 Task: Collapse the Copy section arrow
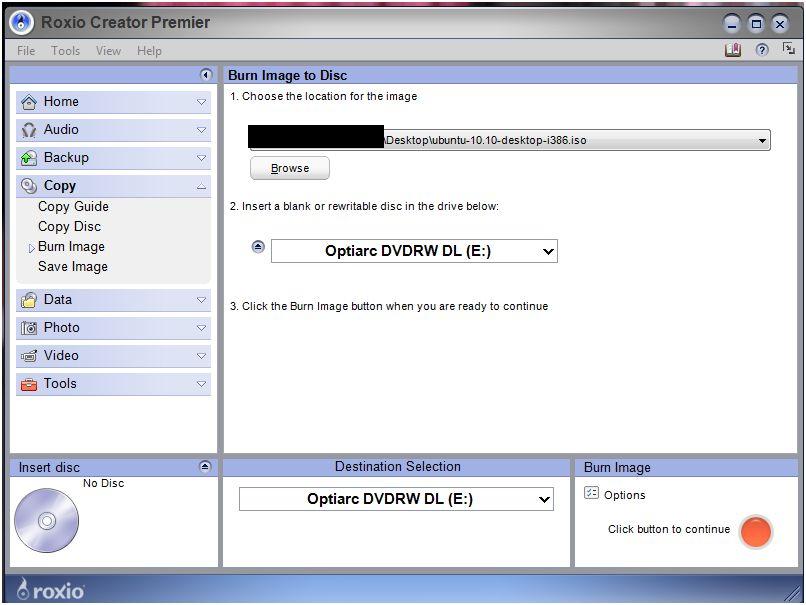click(202, 186)
